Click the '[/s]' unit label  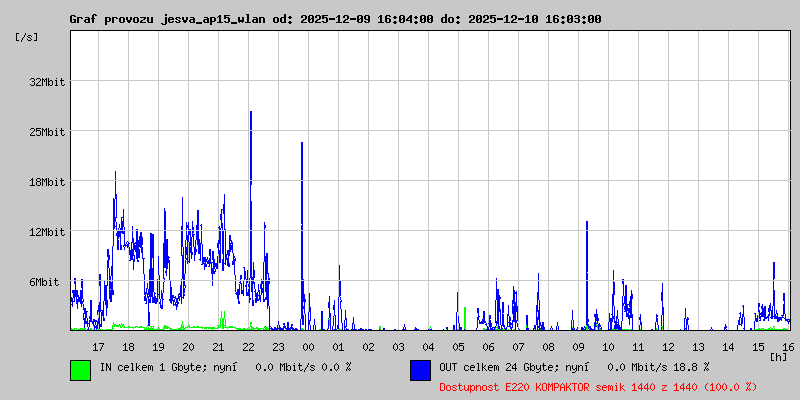(x=27, y=37)
